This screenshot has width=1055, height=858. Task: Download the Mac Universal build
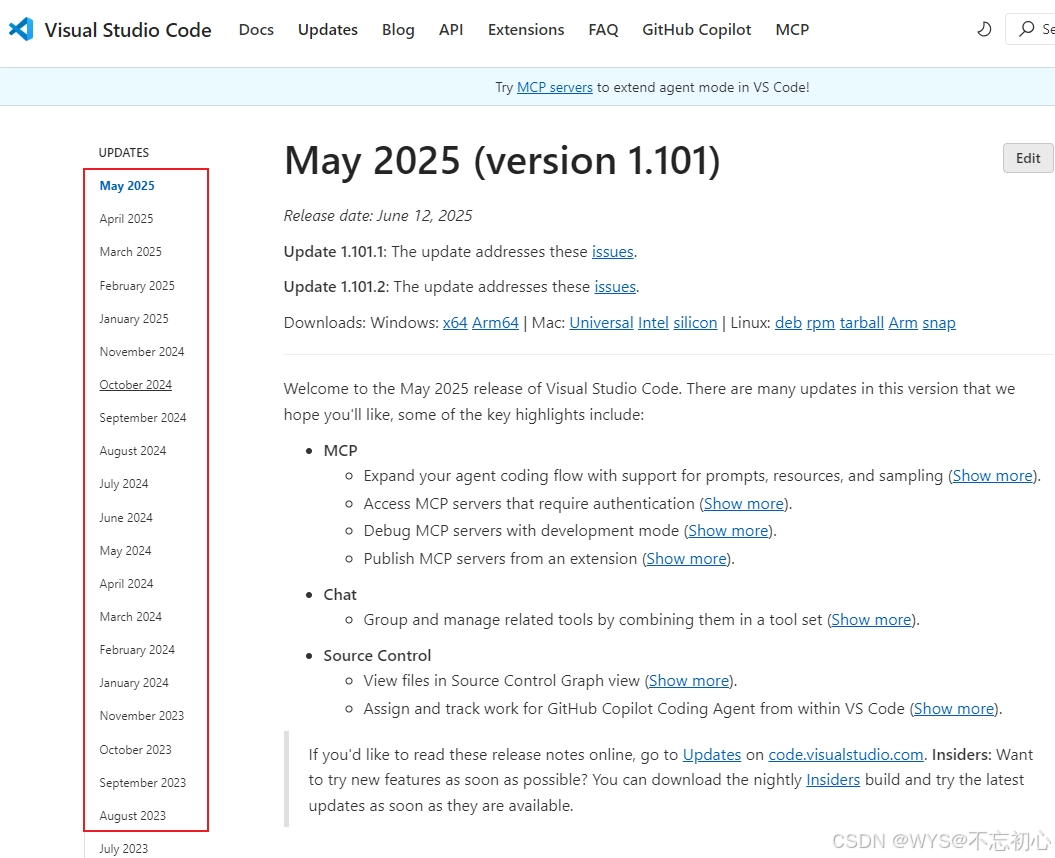[x=602, y=323]
